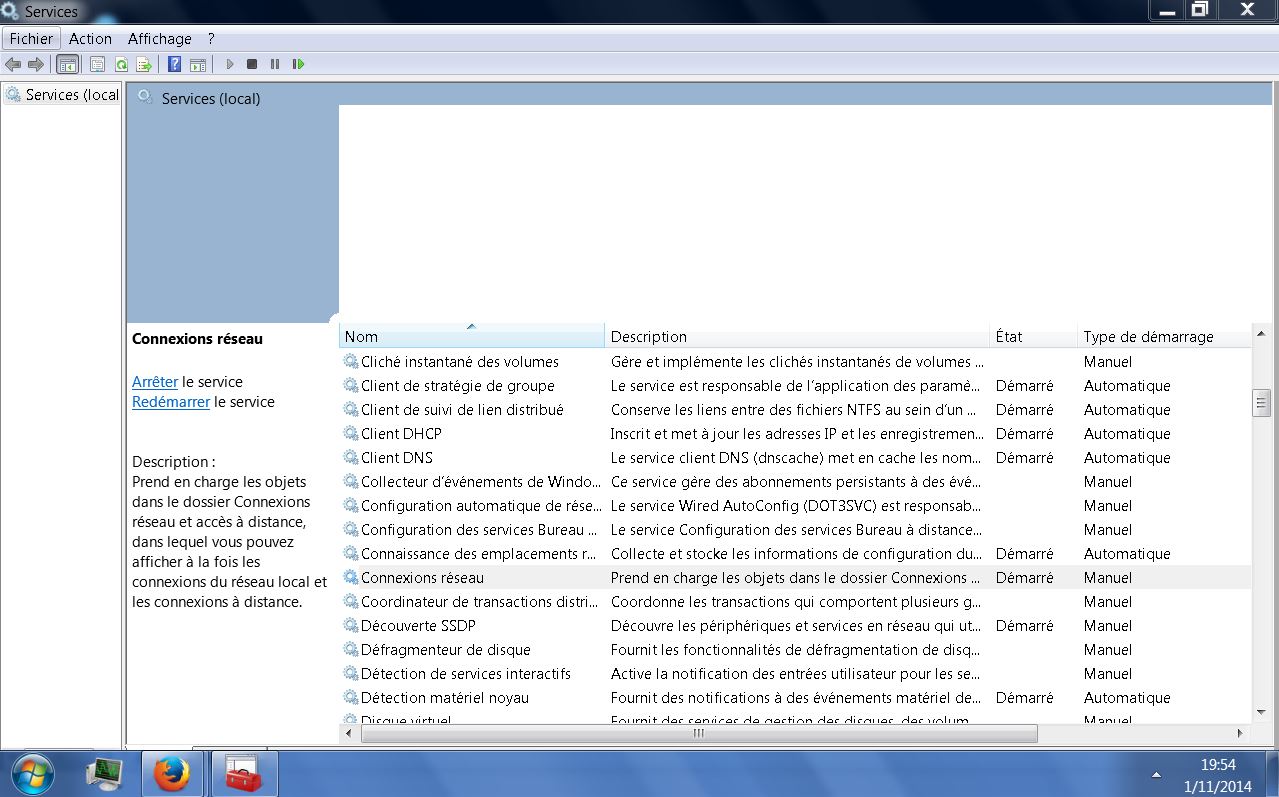
Task: Click the Pause service toolbar icon
Action: (x=275, y=64)
